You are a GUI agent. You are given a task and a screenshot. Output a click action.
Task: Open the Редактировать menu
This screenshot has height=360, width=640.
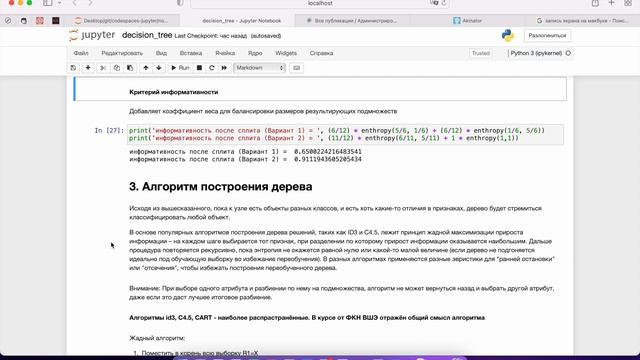click(122, 53)
